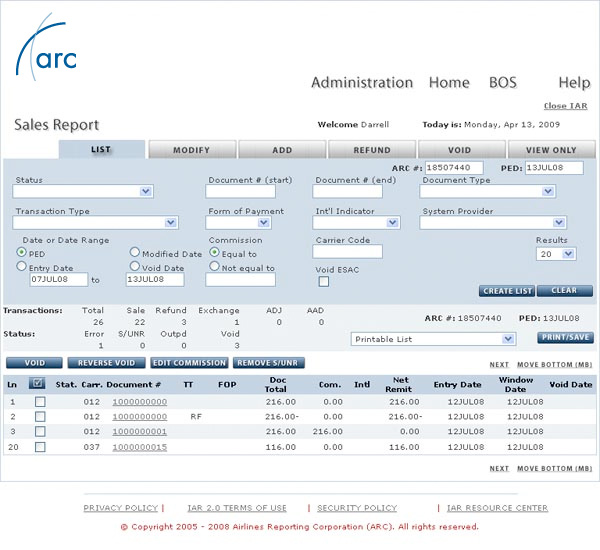Toggle the select-all checkbox in table header
The width and height of the screenshot is (600, 550).
37,383
